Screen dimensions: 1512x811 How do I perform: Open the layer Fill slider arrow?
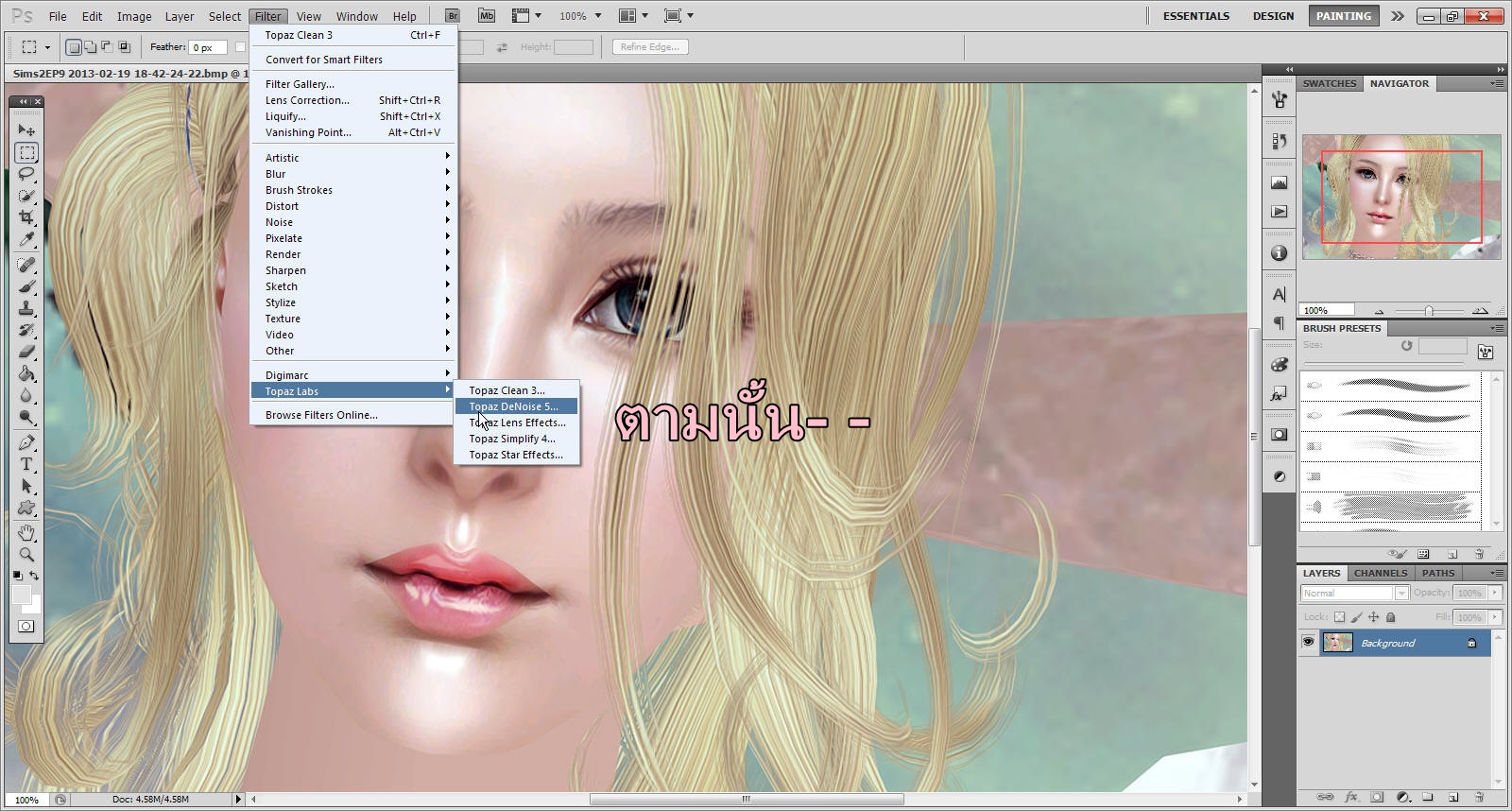click(x=1495, y=617)
